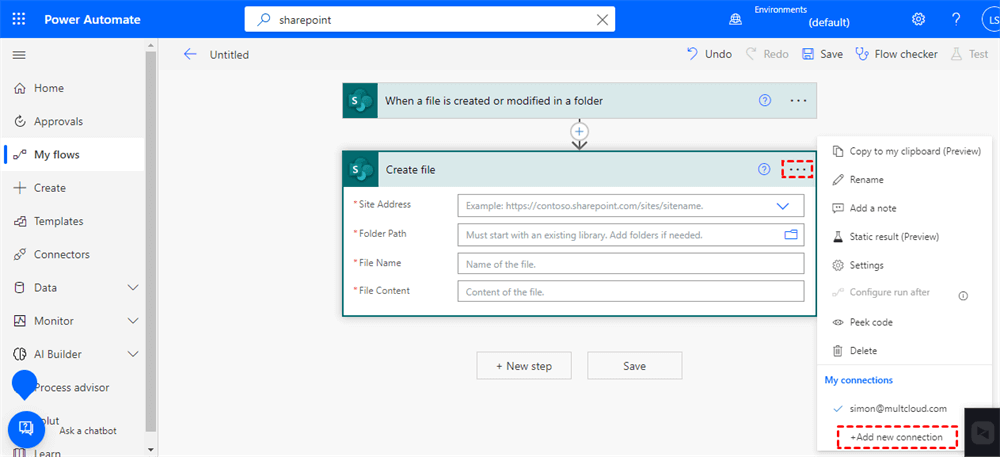1000x457 pixels.
Task: Click the AI Builder icon
Action: (20, 354)
